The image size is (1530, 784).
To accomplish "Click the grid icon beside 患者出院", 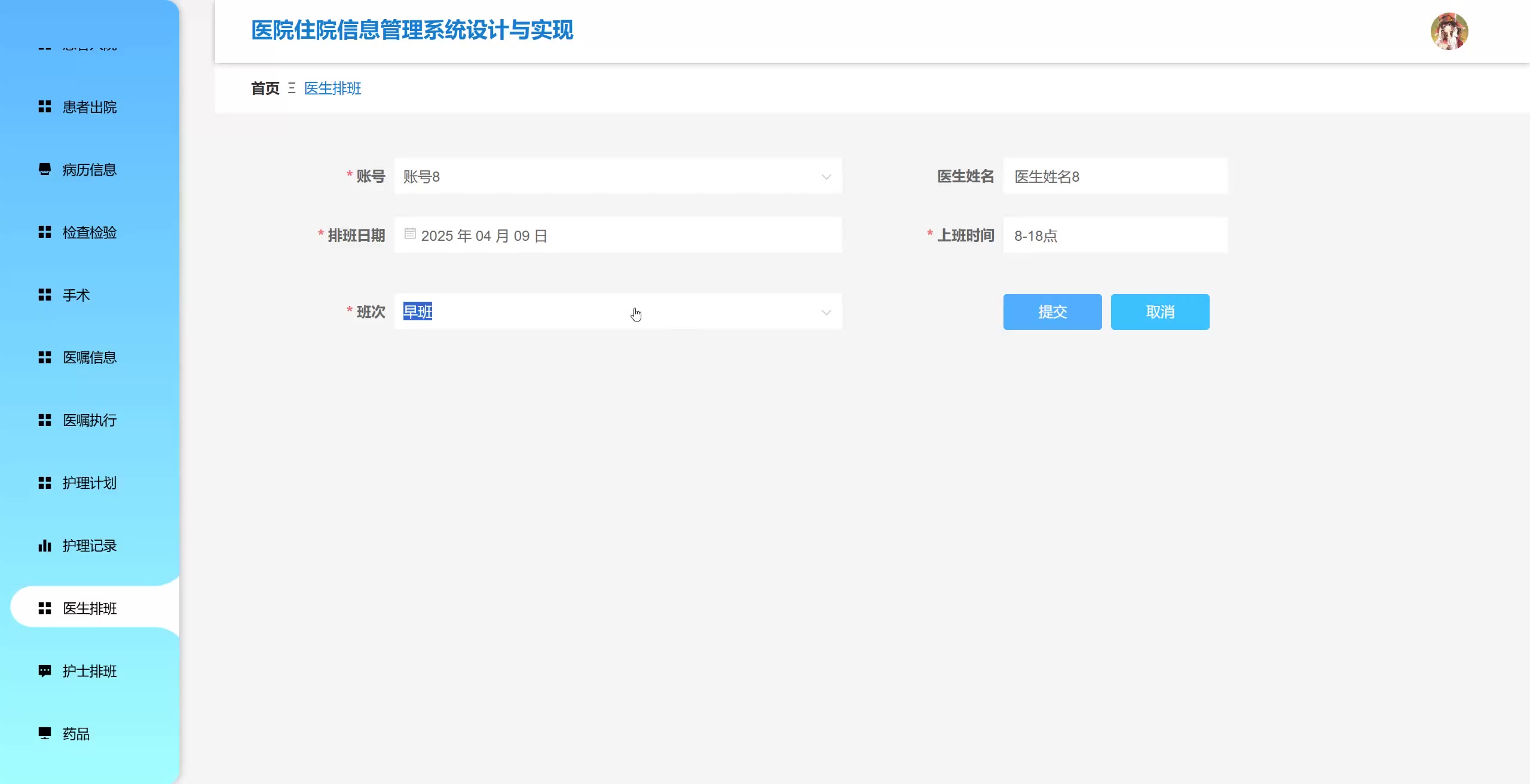I will [45, 107].
